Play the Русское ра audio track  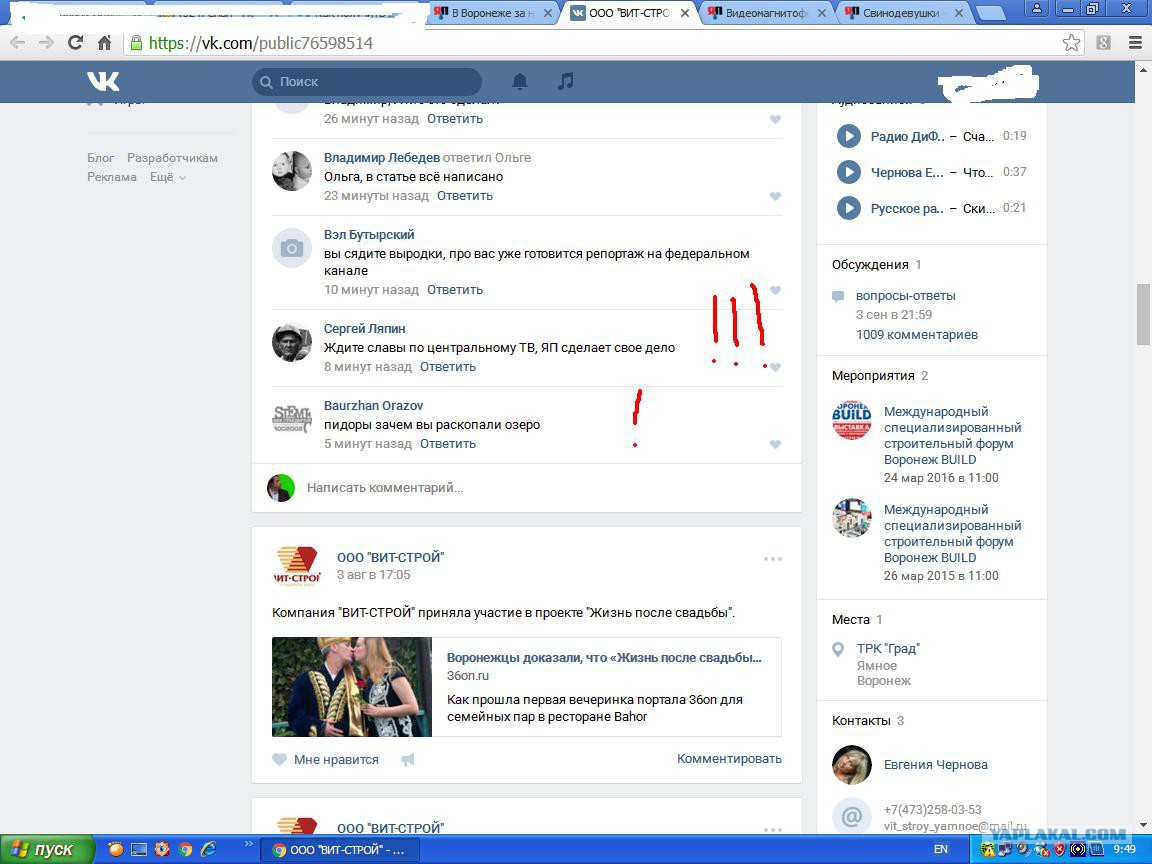pos(849,208)
